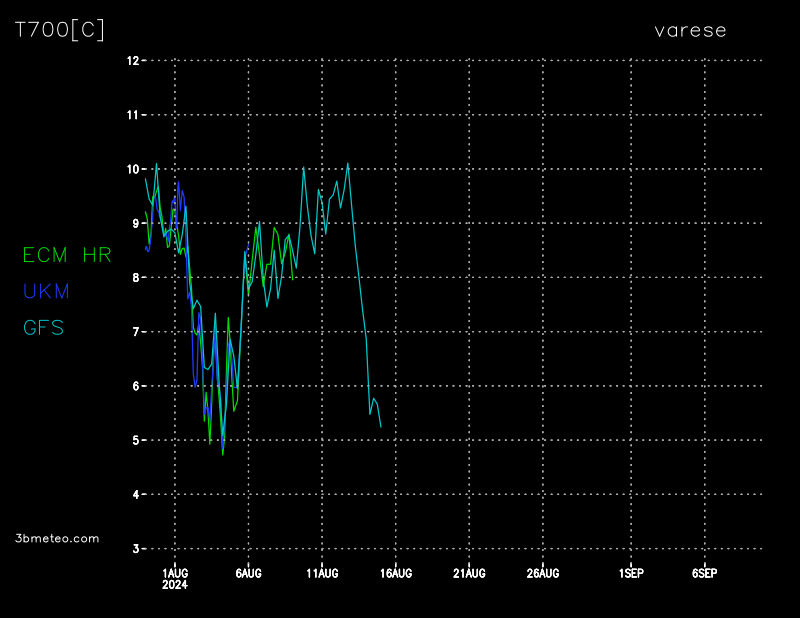Screen dimensions: 800x618
Task: Select the UKM legend entry
Action: click(x=46, y=291)
